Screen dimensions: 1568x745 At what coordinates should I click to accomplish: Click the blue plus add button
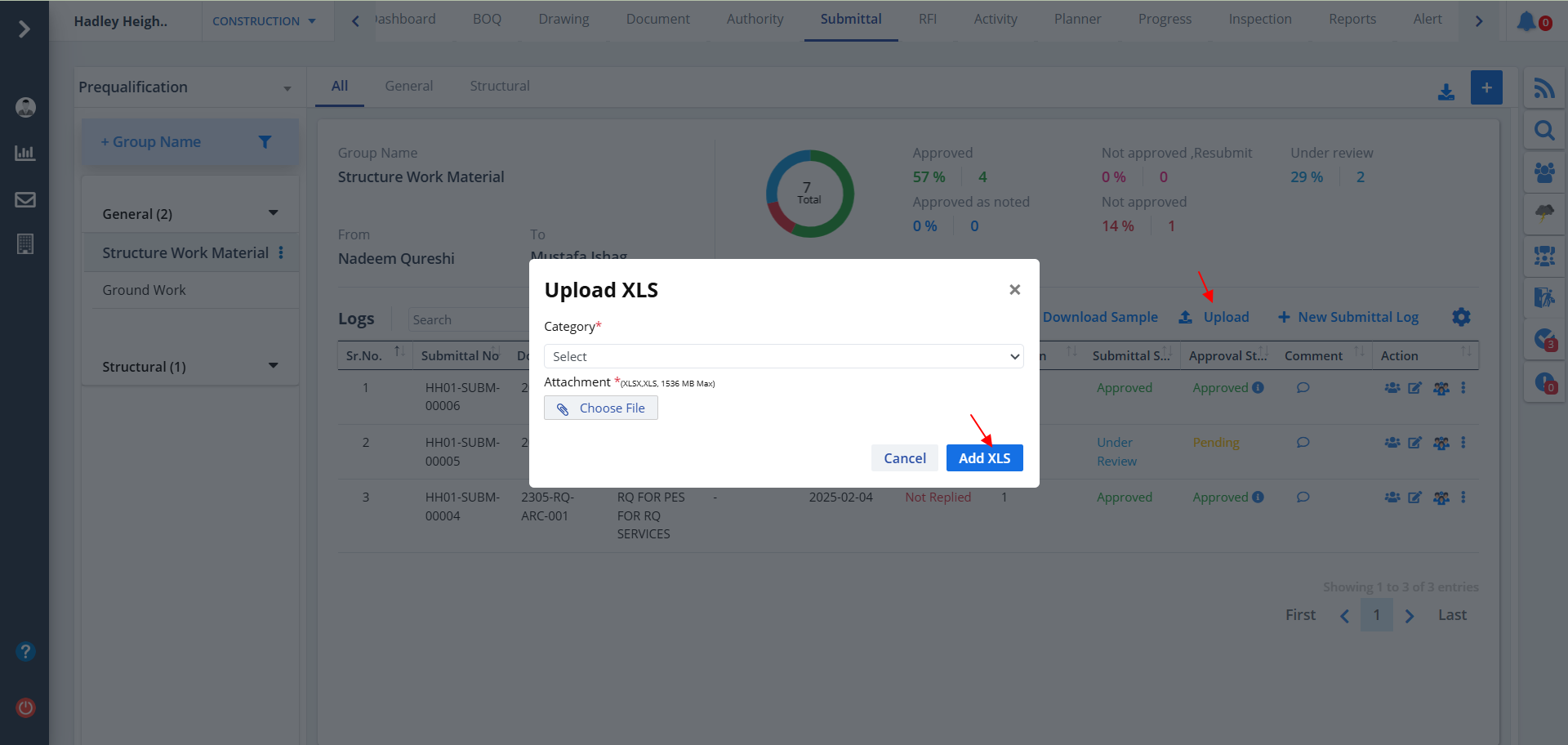pos(1486,87)
